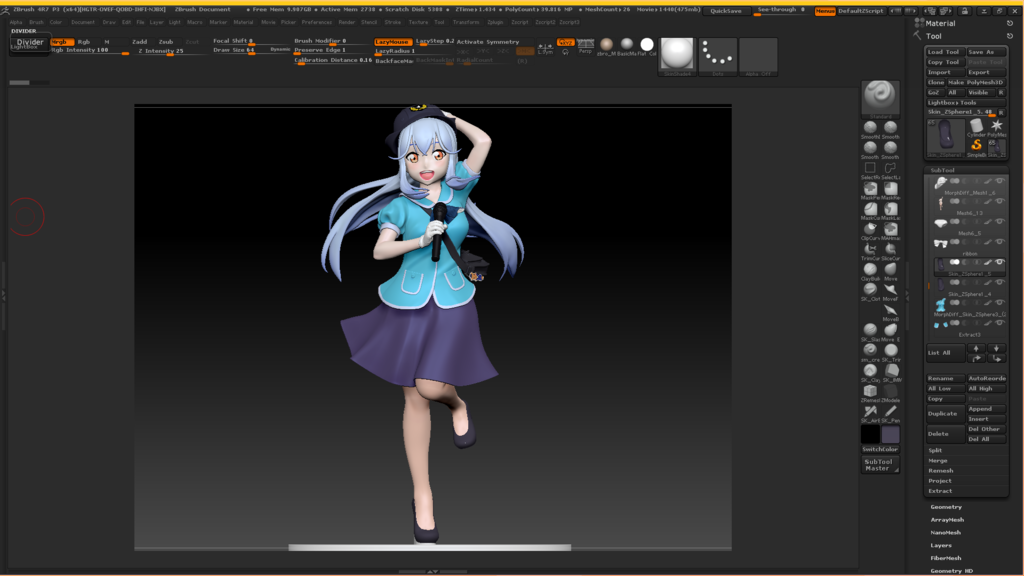Viewport: 1024px width, 576px height.
Task: Select the SimpleBrush tool icon
Action: click(976, 146)
